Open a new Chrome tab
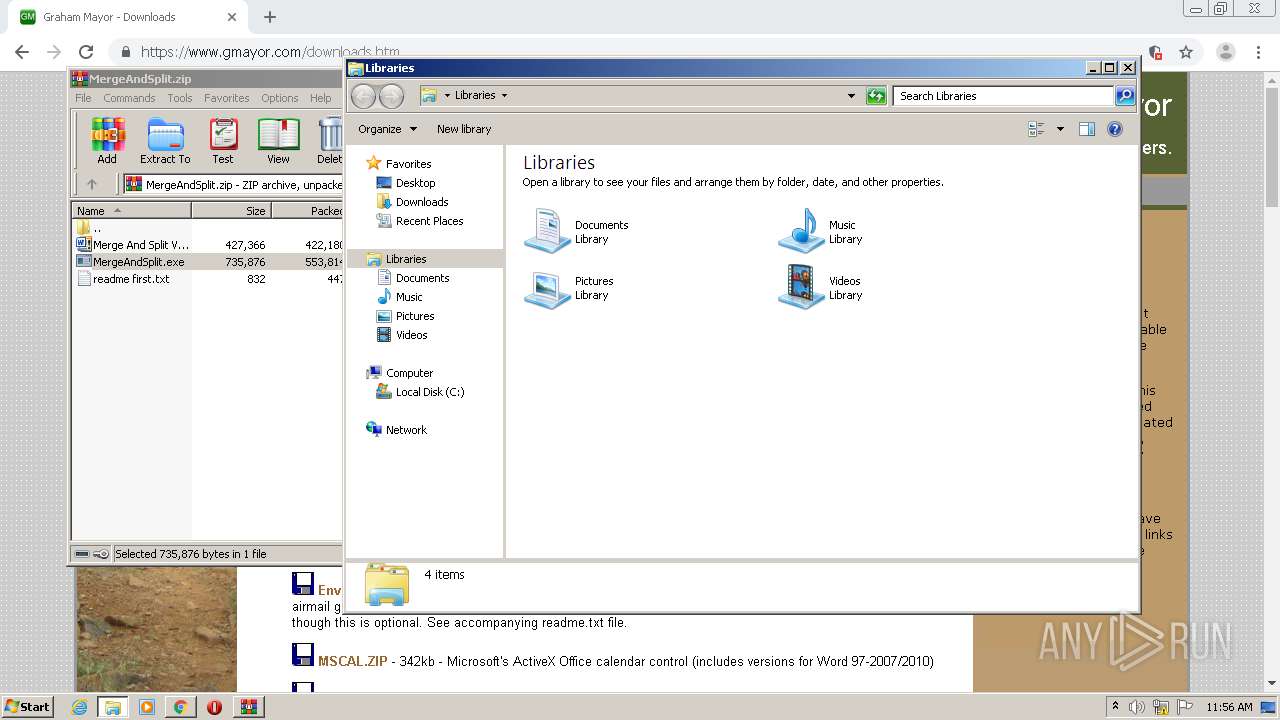This screenshot has height=720, width=1280. 269,17
